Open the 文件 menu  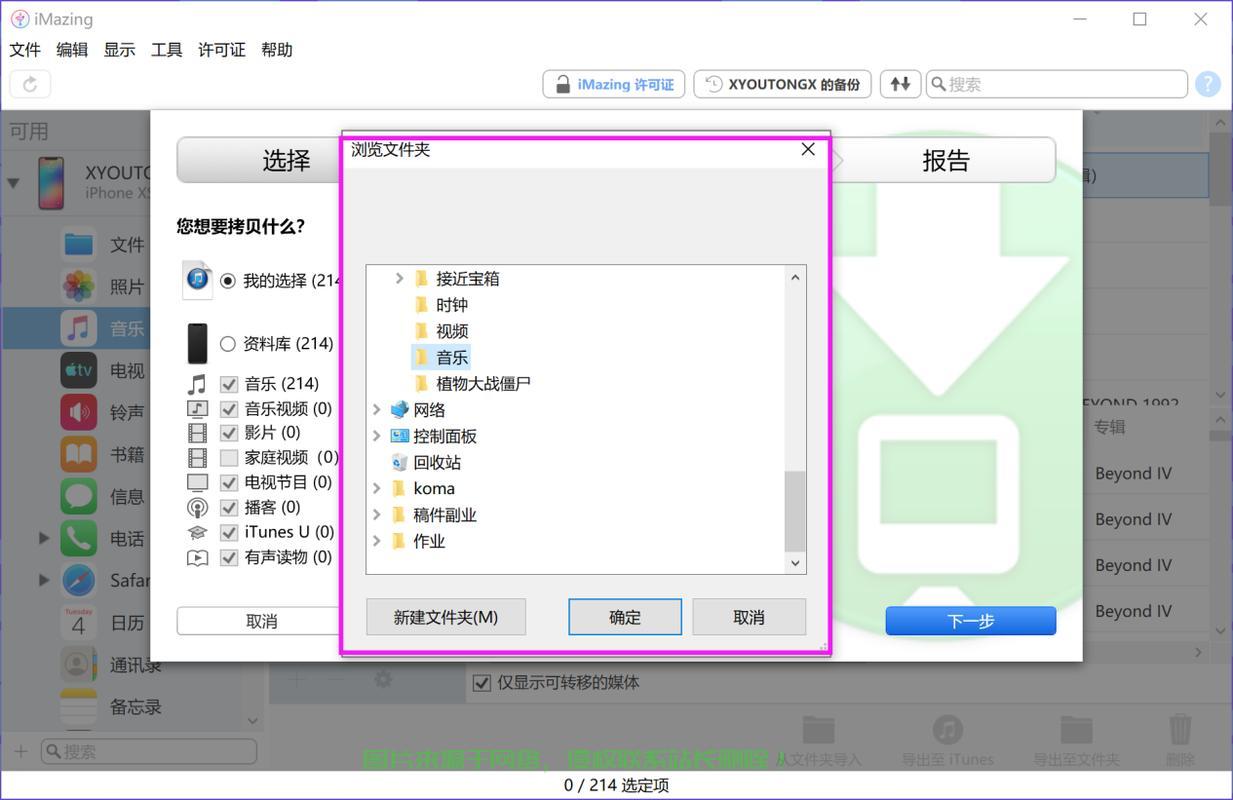point(25,50)
